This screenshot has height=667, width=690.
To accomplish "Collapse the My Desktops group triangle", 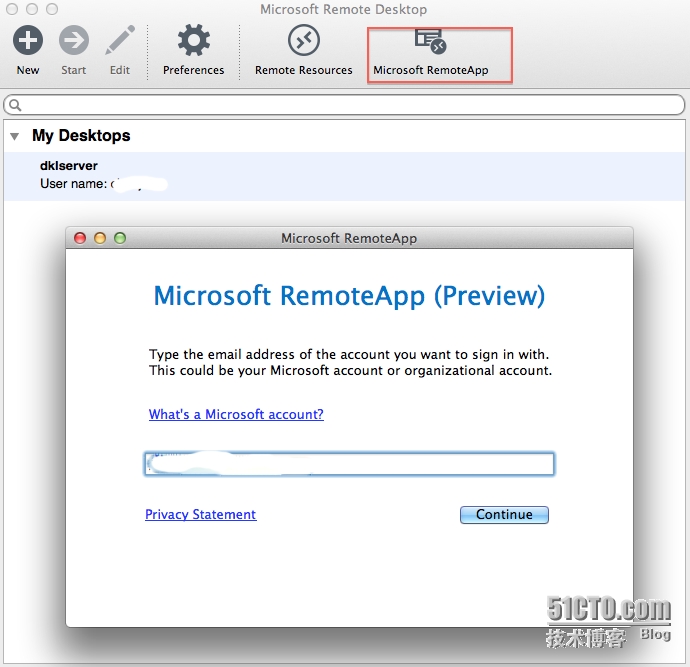I will (x=15, y=136).
